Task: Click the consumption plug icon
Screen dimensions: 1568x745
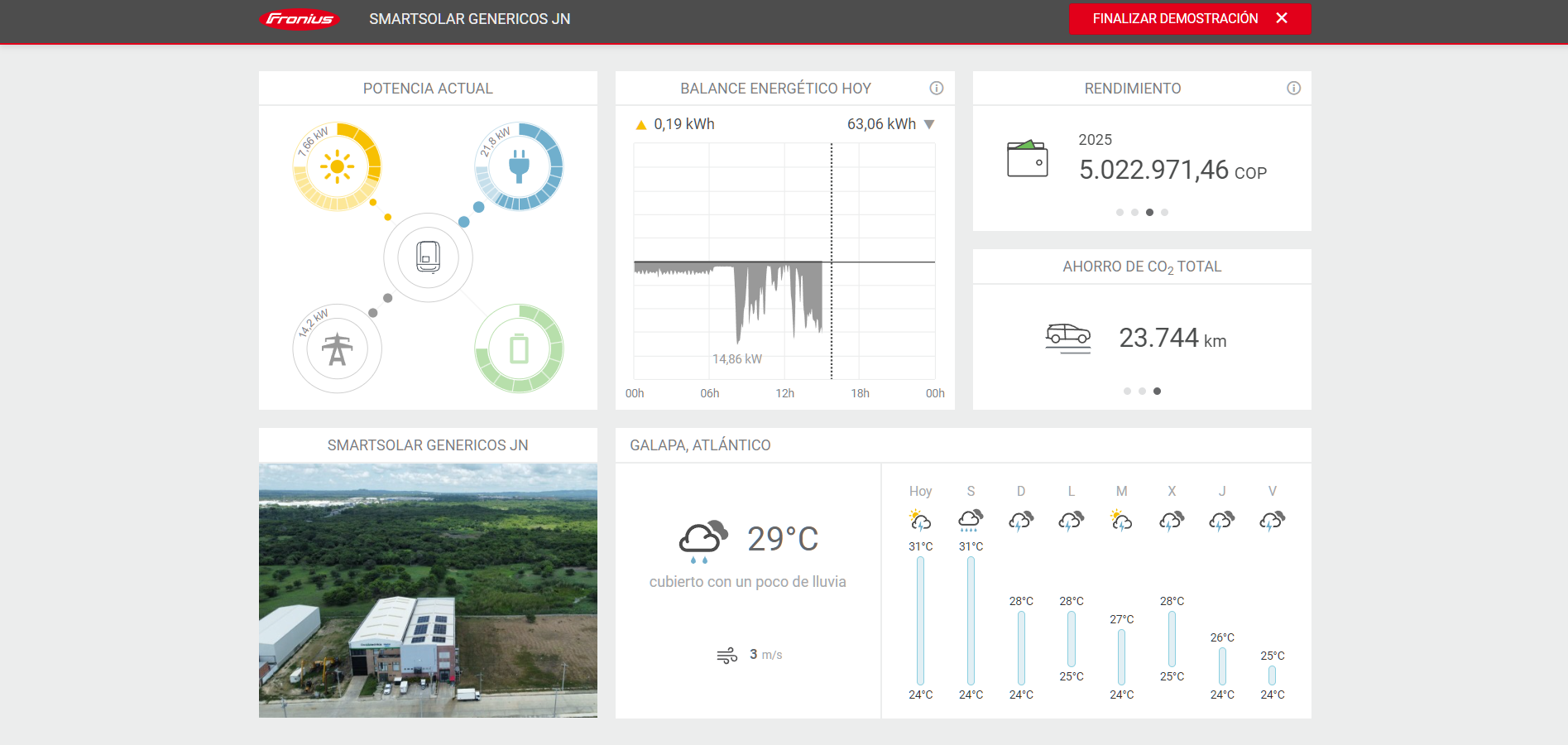Action: click(x=519, y=167)
